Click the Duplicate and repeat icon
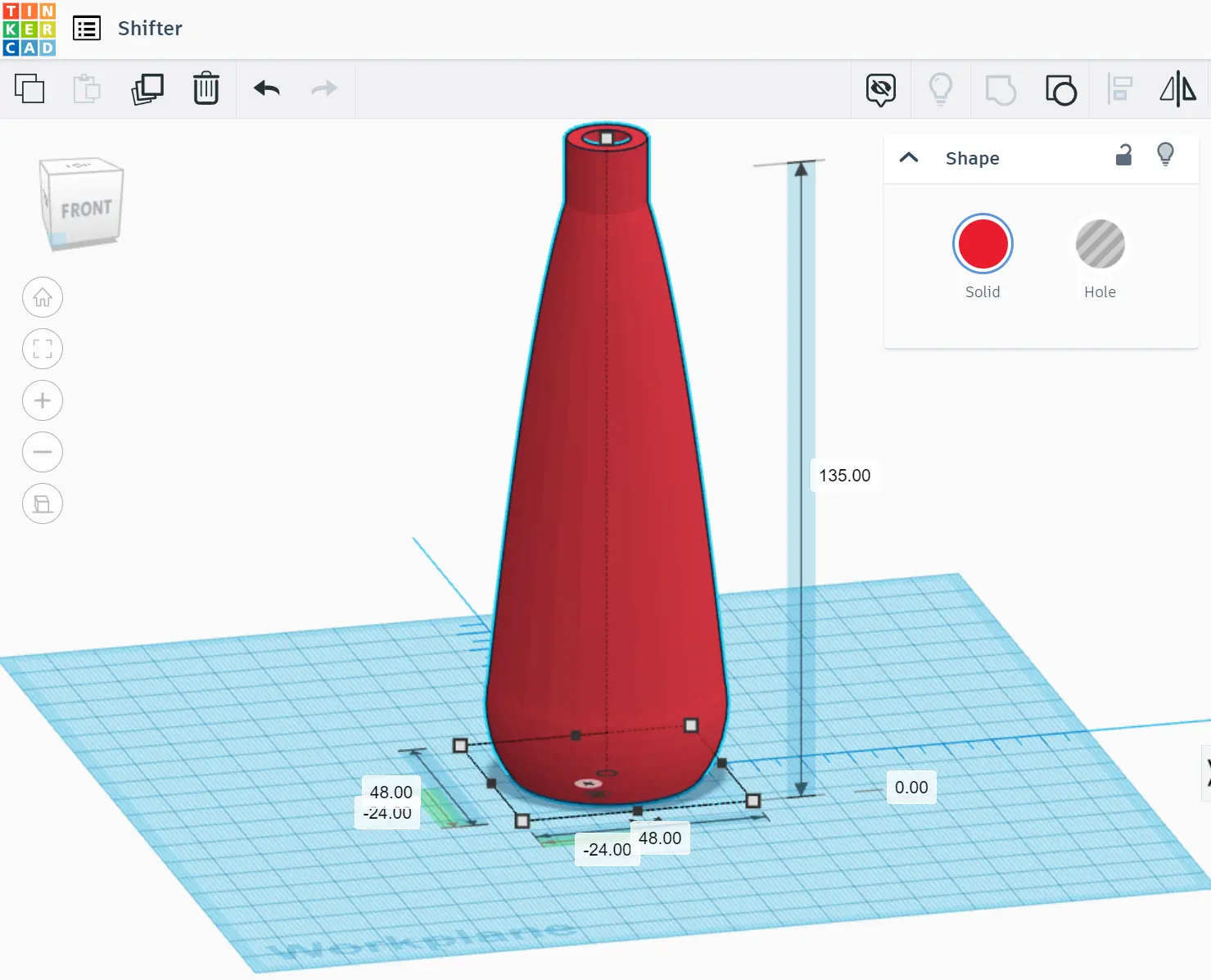 [x=147, y=88]
